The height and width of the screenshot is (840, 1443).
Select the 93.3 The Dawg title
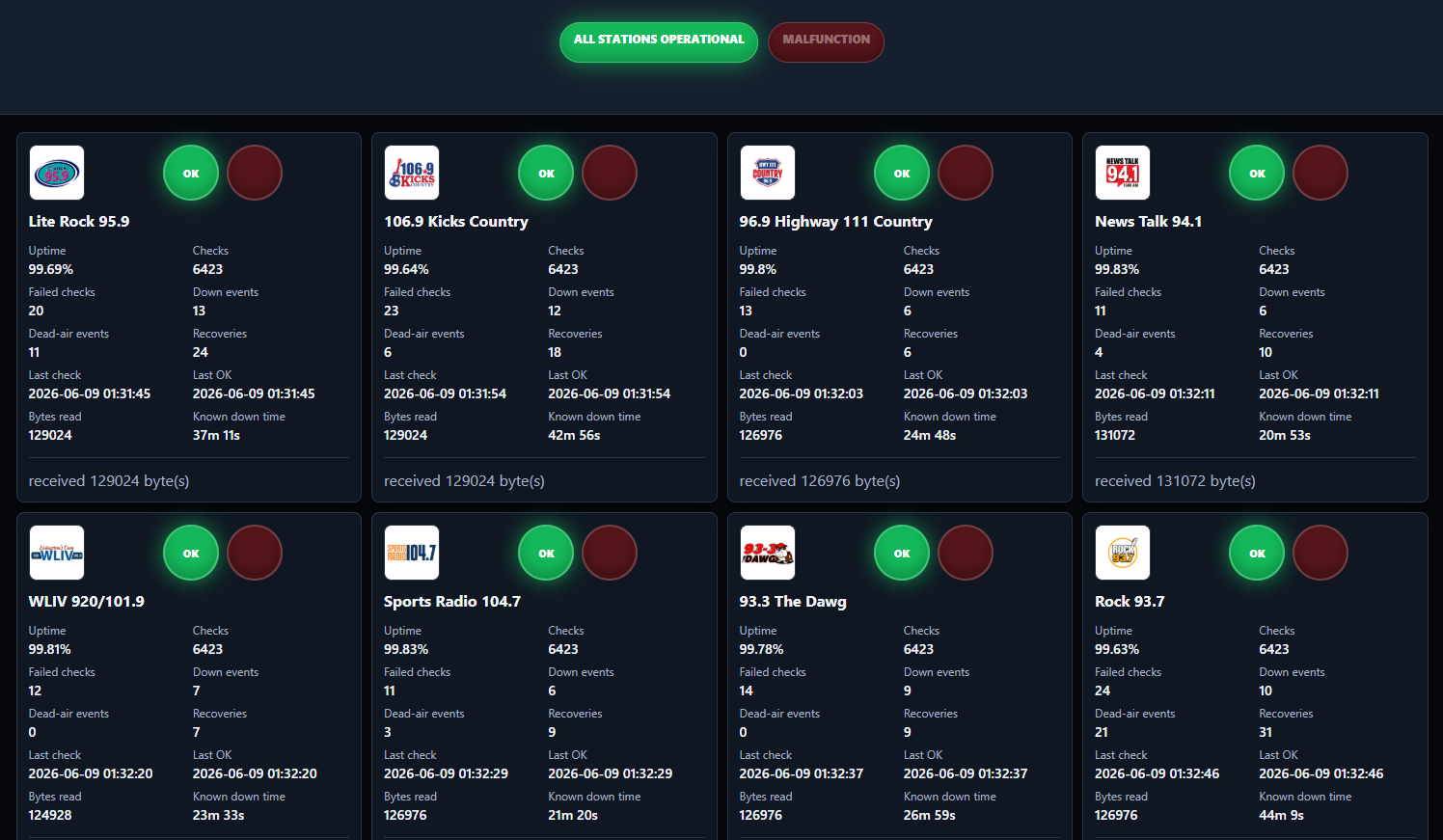[x=793, y=601]
